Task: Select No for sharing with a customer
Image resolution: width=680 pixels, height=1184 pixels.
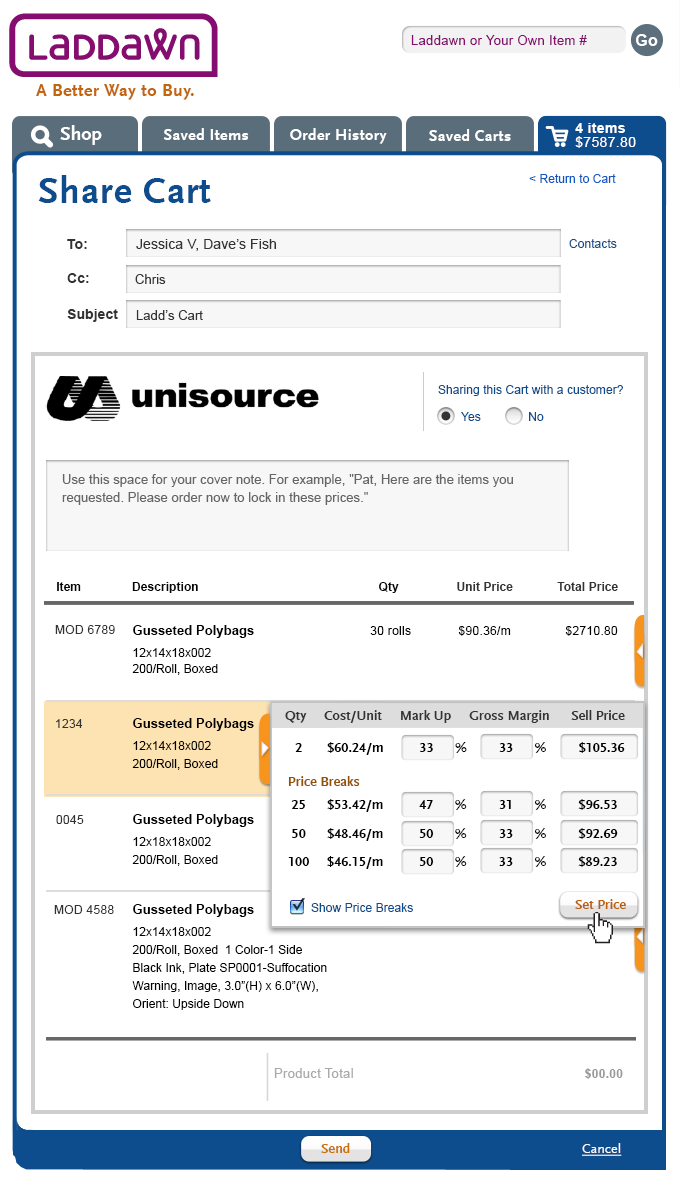Action: click(x=514, y=416)
